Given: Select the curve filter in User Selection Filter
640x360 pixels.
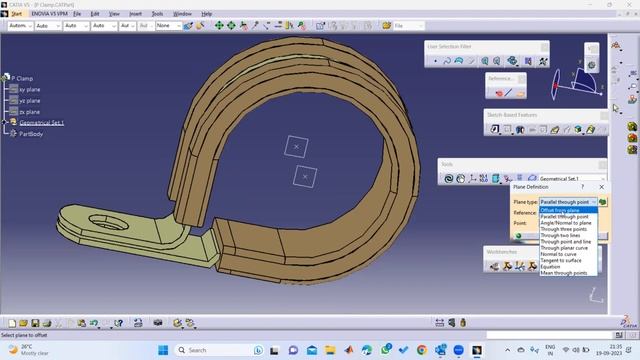Looking at the screenshot, I should point(447,61).
